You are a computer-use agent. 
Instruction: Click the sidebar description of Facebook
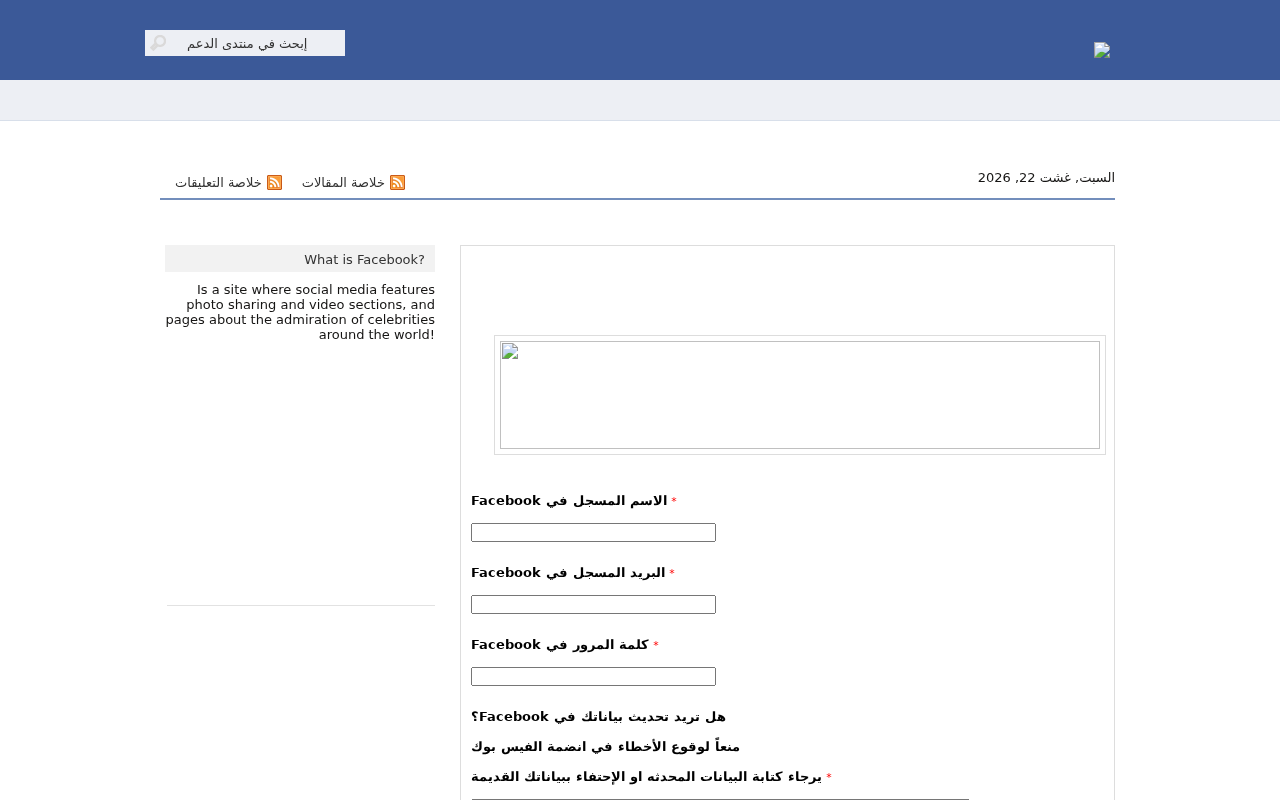click(300, 312)
